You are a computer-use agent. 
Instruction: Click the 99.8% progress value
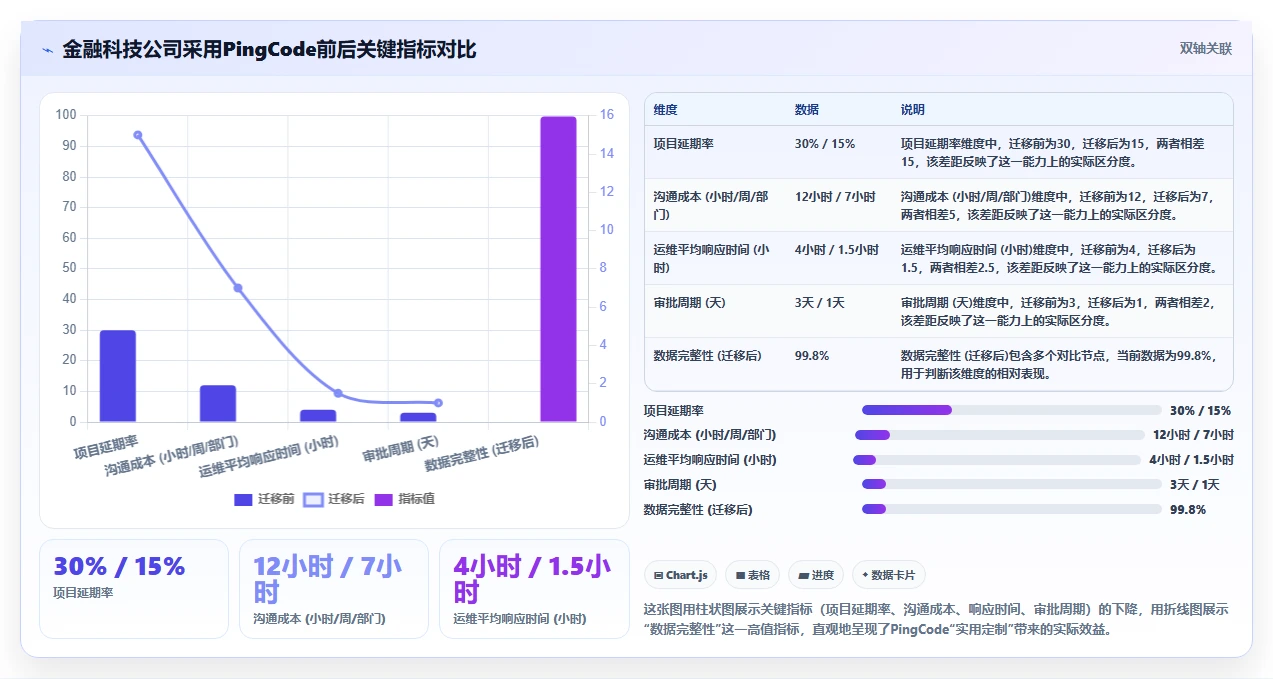[x=1188, y=510]
